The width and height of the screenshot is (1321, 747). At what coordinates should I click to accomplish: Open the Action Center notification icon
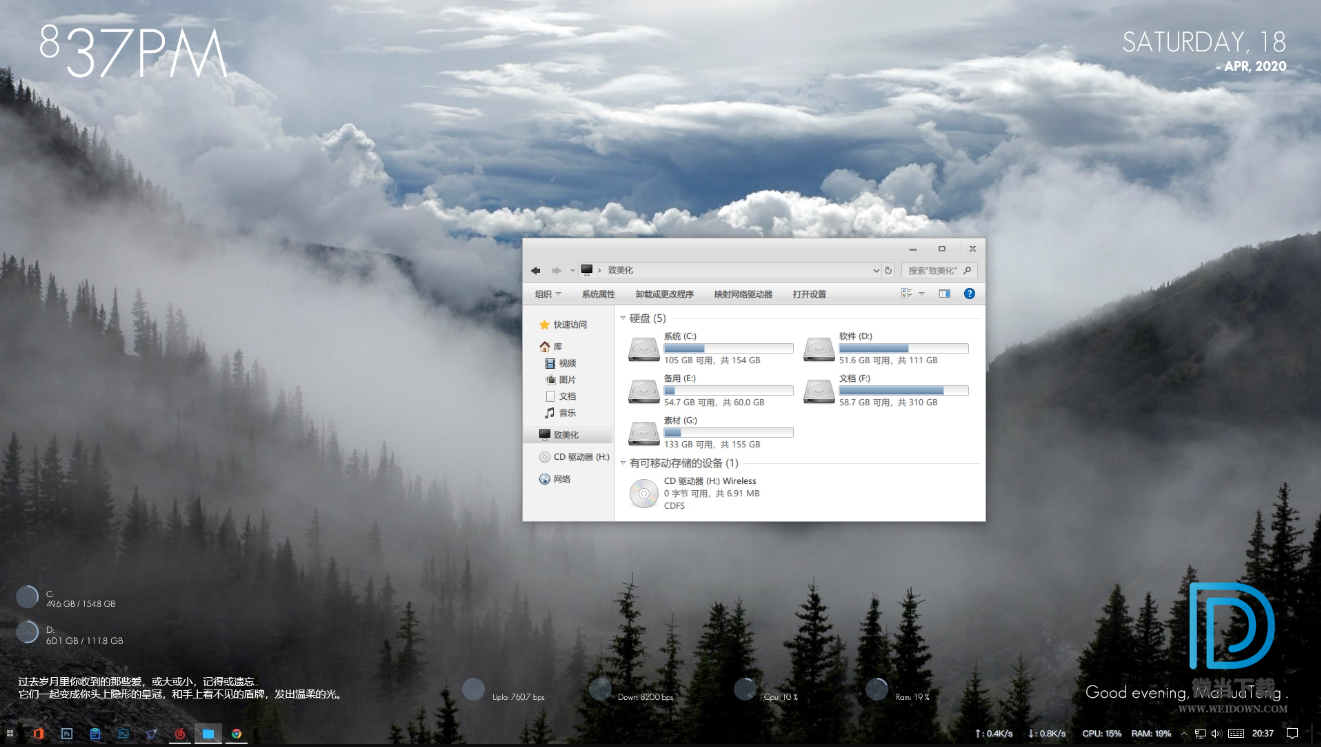pyautogui.click(x=1292, y=733)
